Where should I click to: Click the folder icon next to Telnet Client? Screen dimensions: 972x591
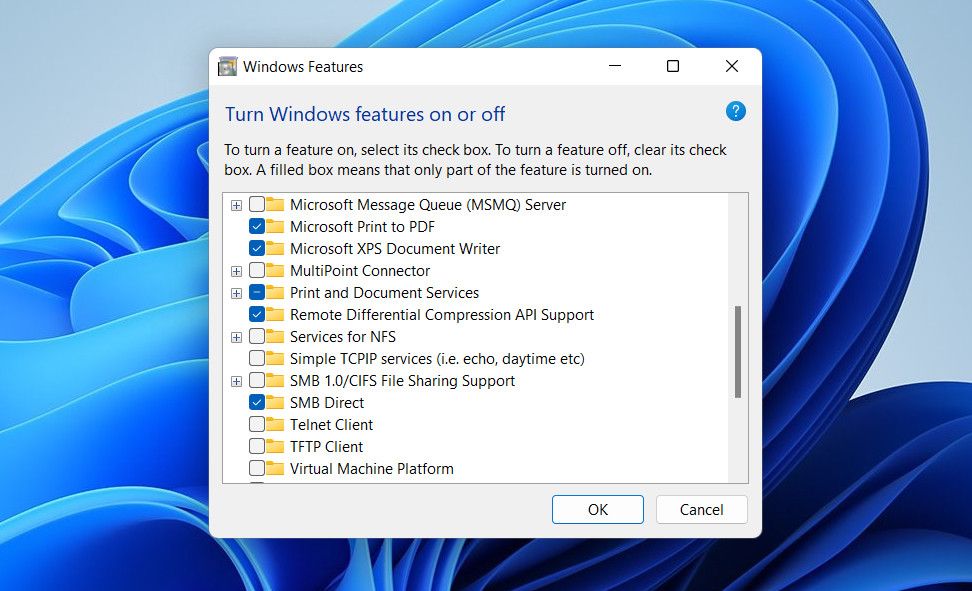click(x=274, y=424)
